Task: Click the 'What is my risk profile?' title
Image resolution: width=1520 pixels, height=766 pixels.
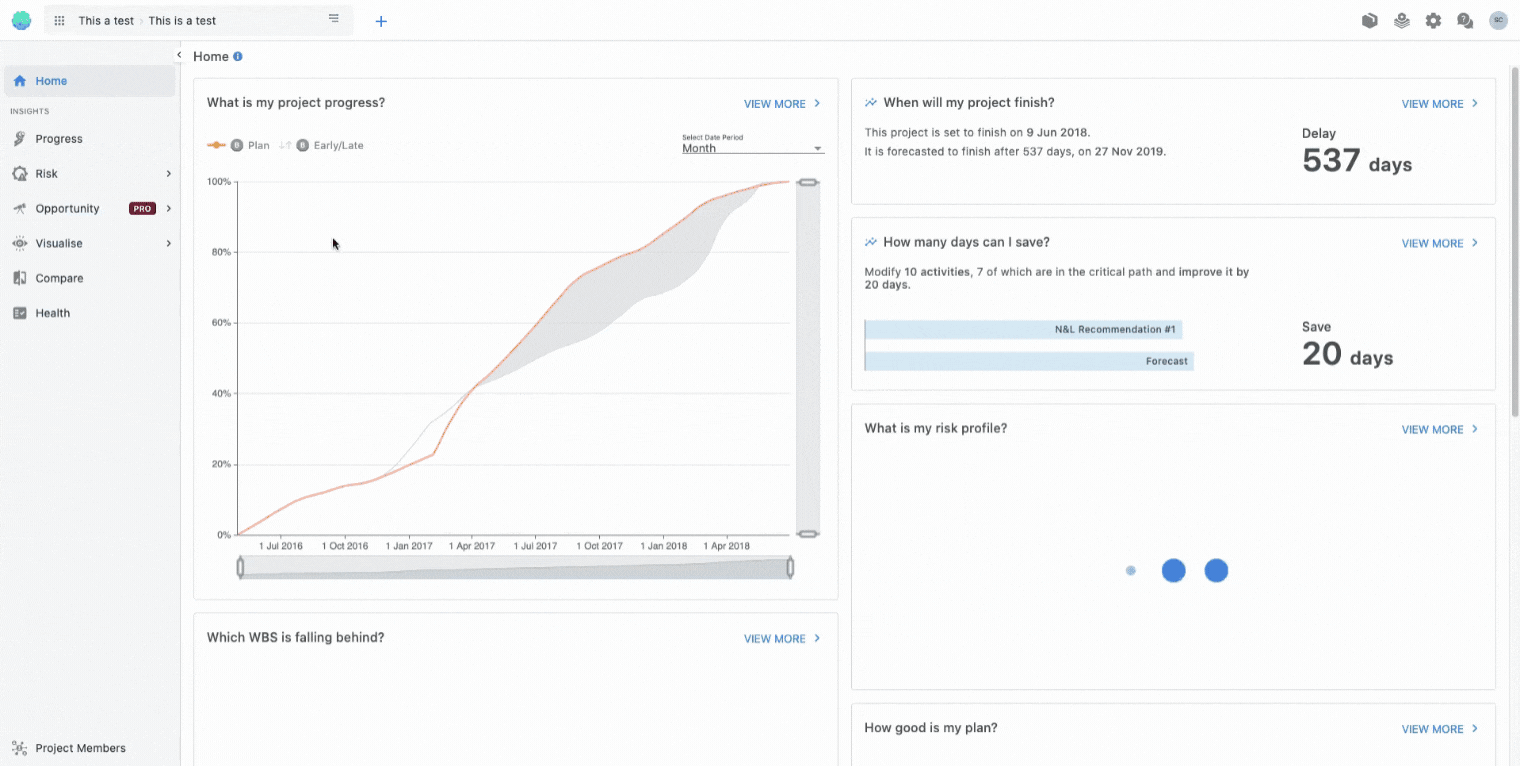Action: click(x=935, y=428)
